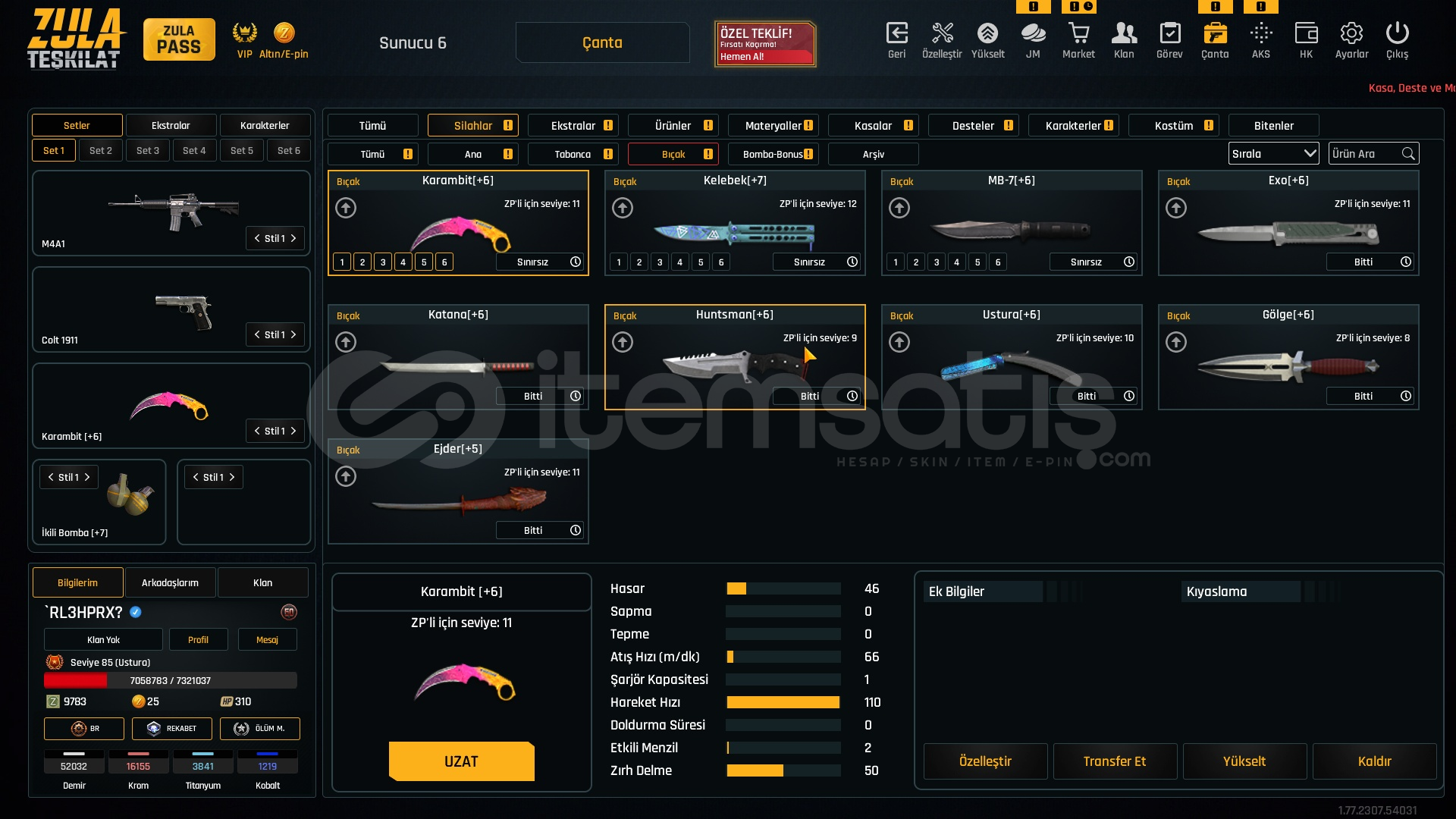Click next style arrow for Colt 1911
Screen dimensions: 1456x819
point(293,334)
